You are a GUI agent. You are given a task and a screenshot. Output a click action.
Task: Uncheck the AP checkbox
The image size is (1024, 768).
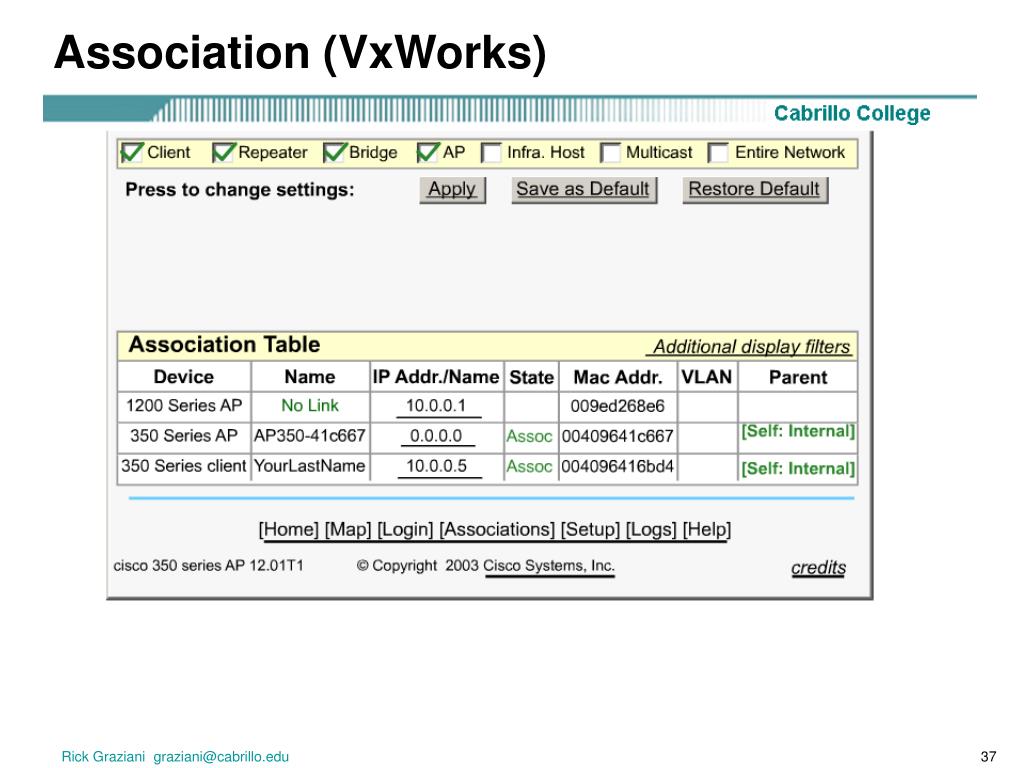428,153
